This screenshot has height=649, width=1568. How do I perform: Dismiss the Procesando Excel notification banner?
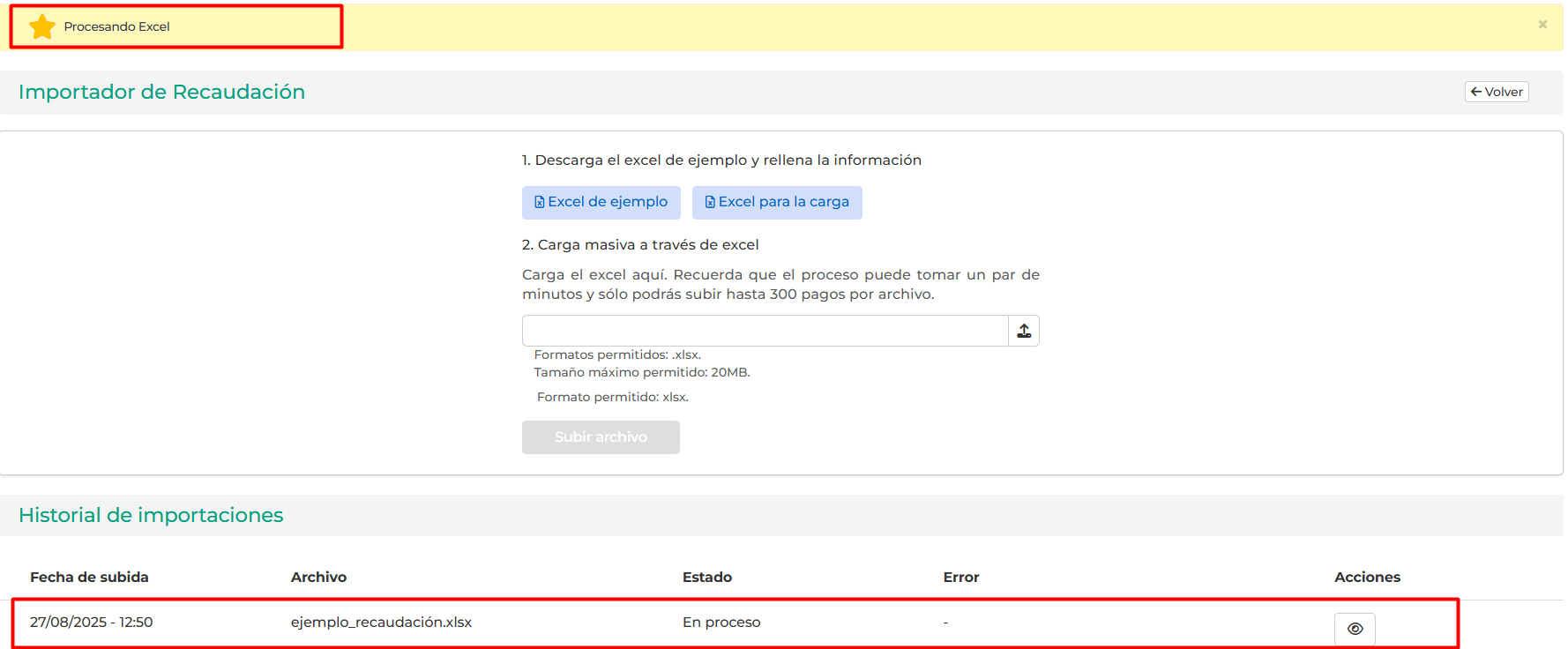(1542, 25)
